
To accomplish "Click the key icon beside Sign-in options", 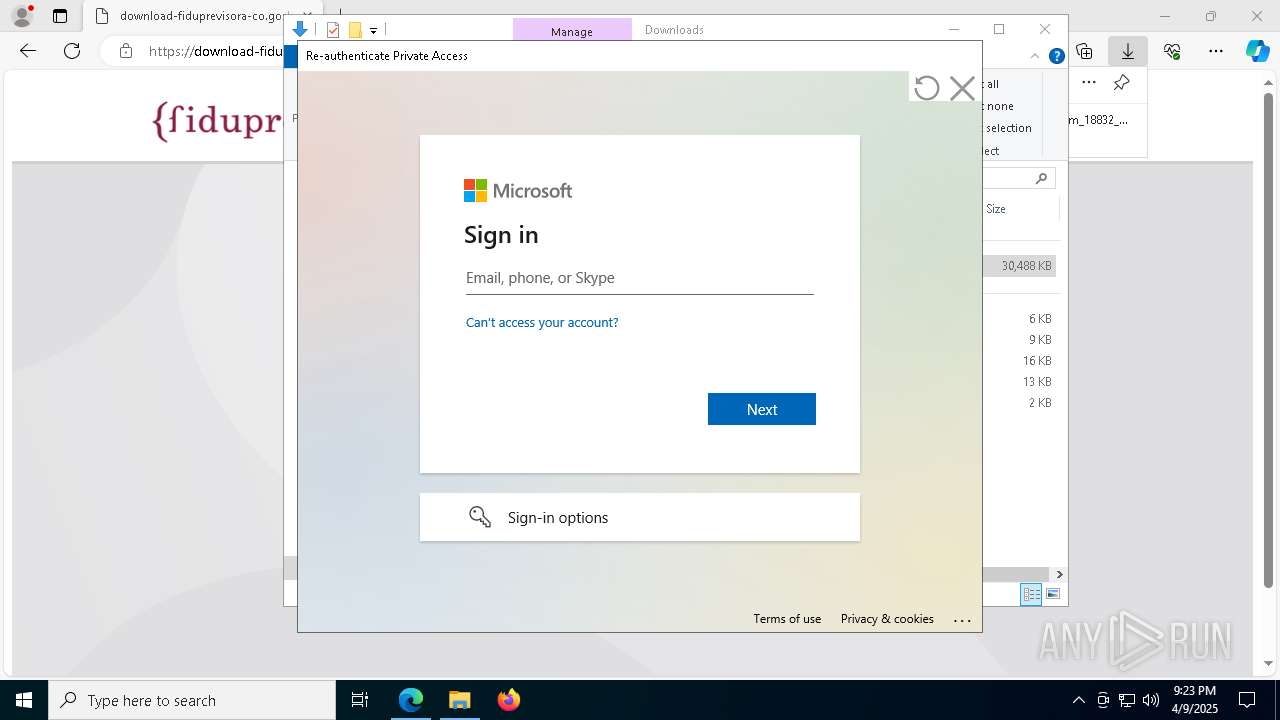I will (x=480, y=517).
